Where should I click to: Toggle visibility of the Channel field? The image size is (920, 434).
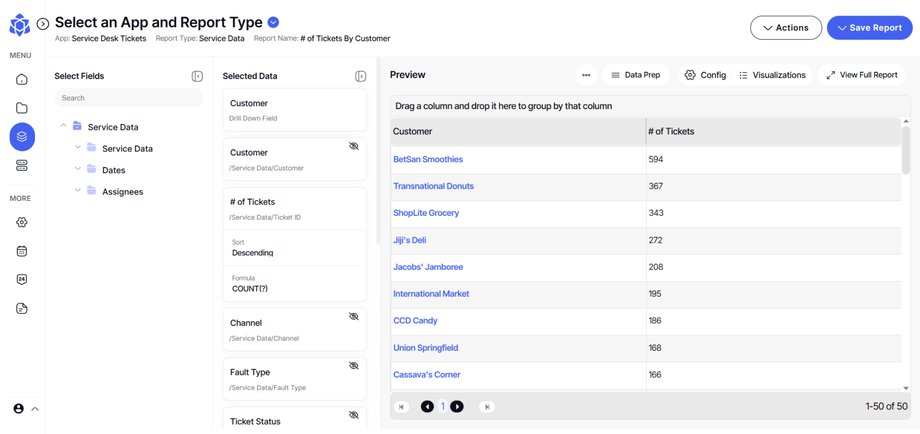353,317
